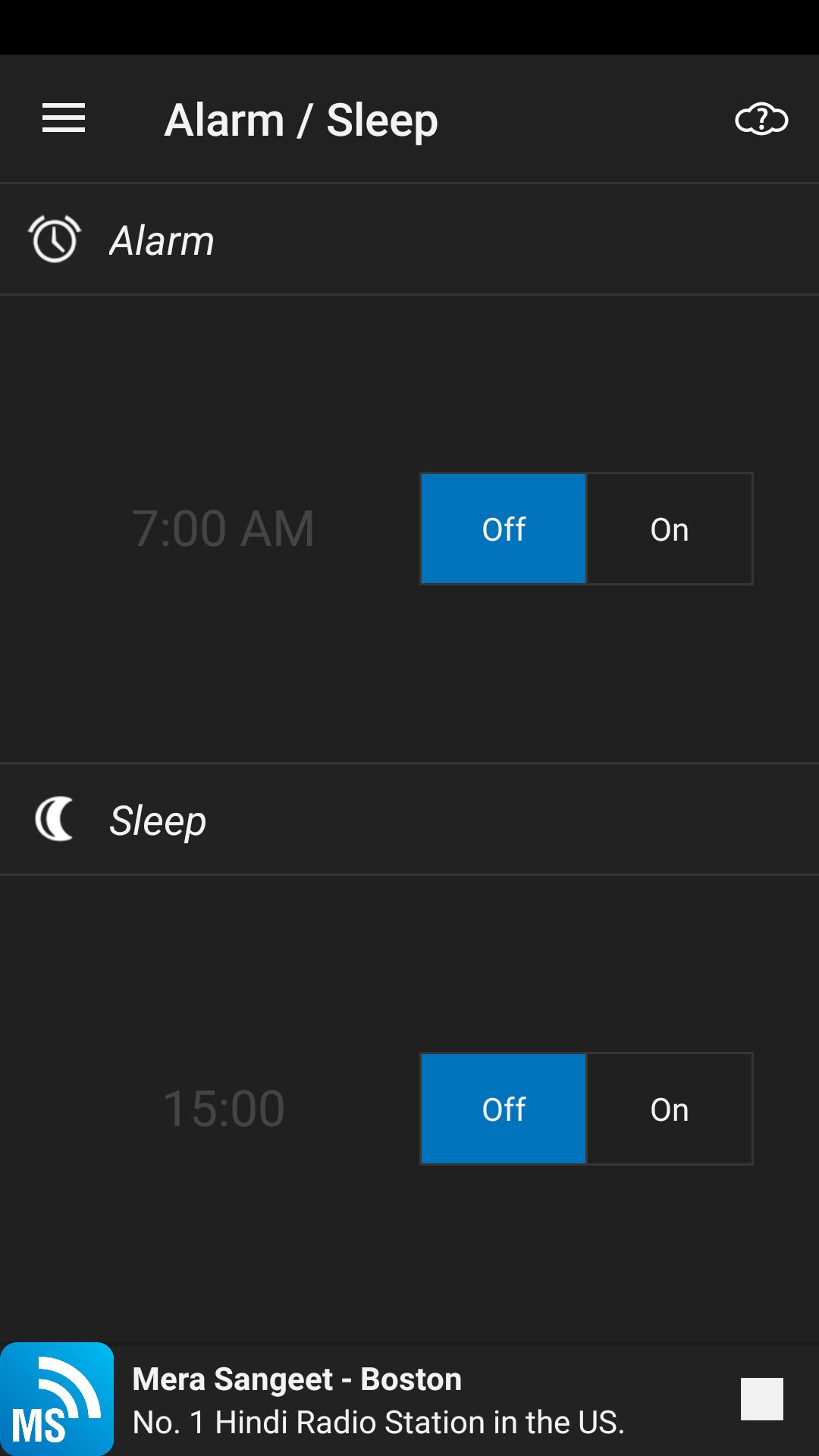Tap the alarm clock icon
Screen dimensions: 819x1456
coord(55,239)
